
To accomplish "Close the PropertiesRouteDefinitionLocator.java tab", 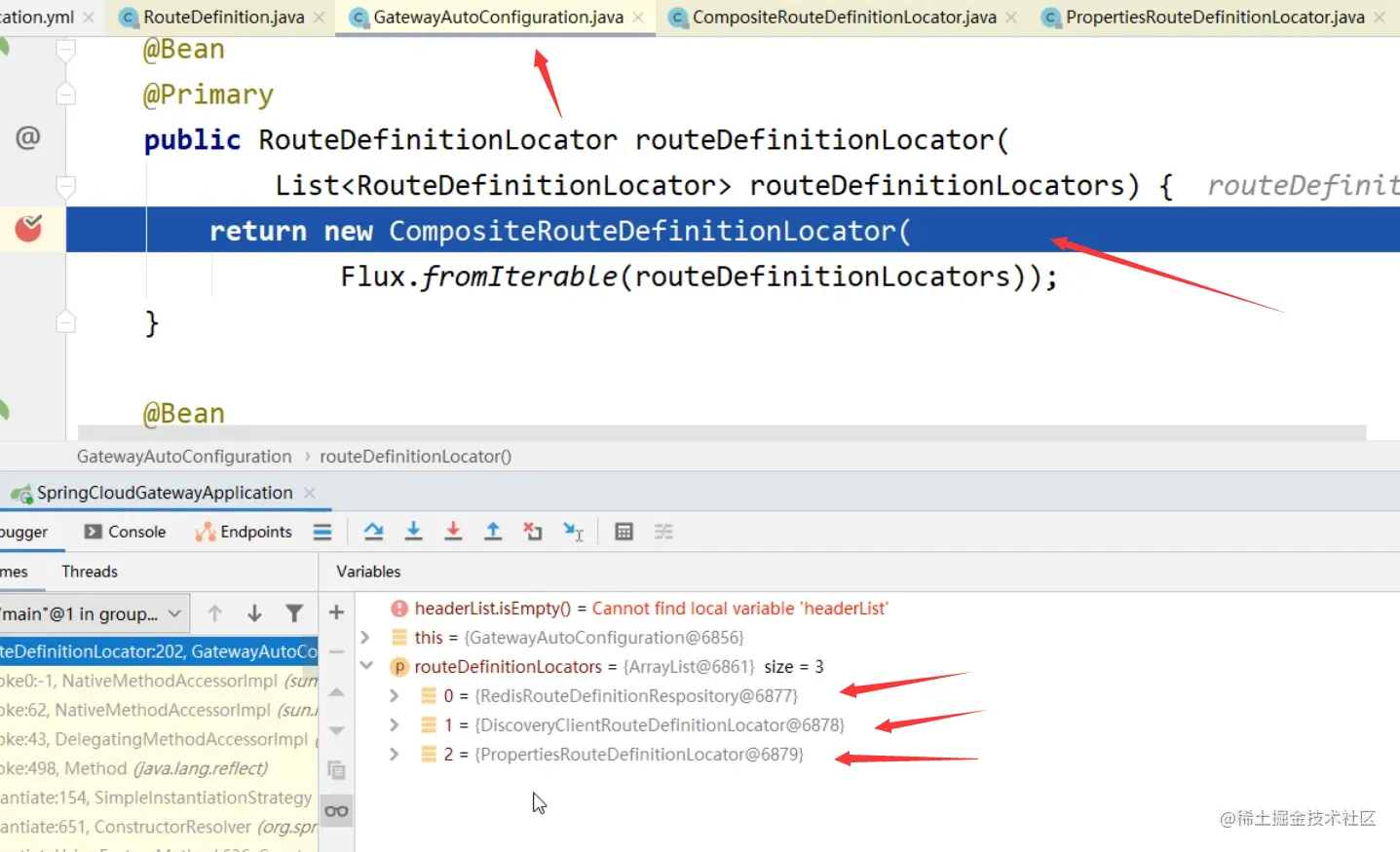I will tap(1380, 18).
